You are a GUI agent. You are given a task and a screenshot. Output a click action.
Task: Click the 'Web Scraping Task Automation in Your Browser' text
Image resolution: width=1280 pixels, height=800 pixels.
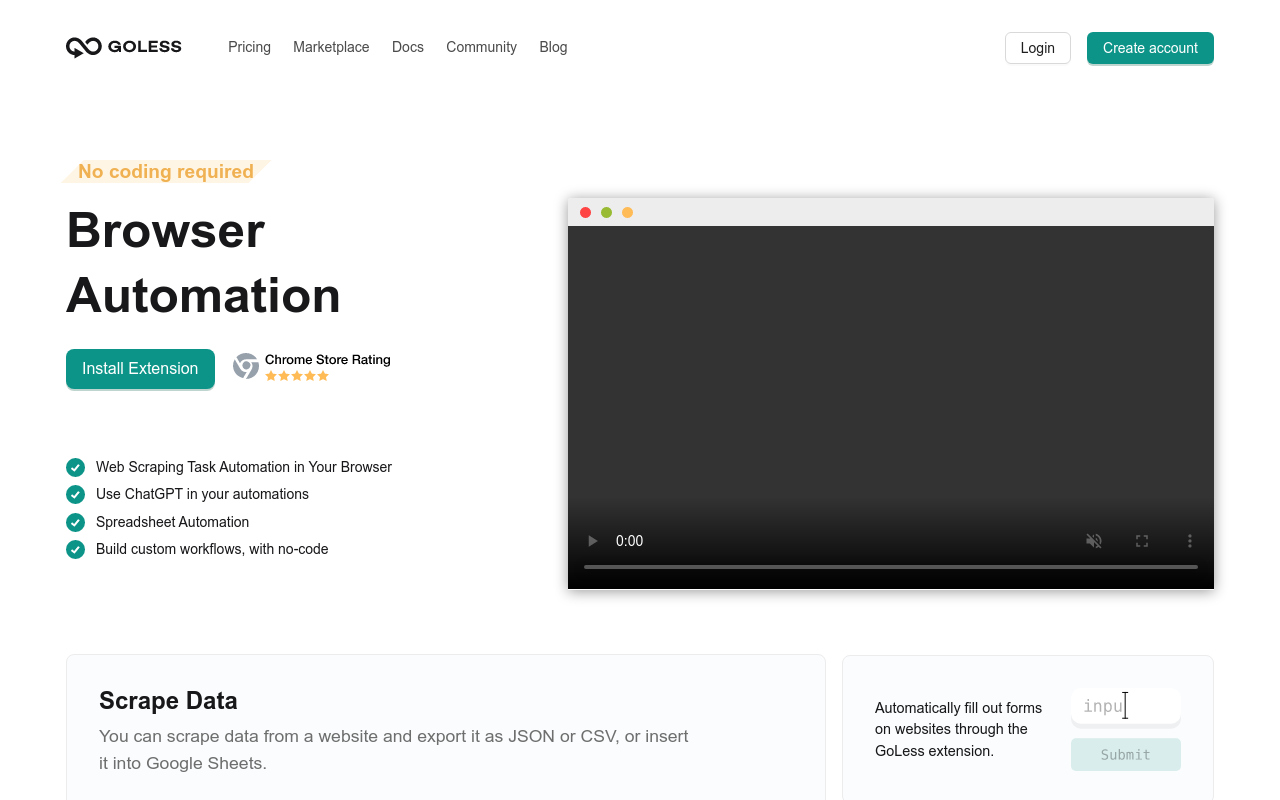[x=244, y=467]
